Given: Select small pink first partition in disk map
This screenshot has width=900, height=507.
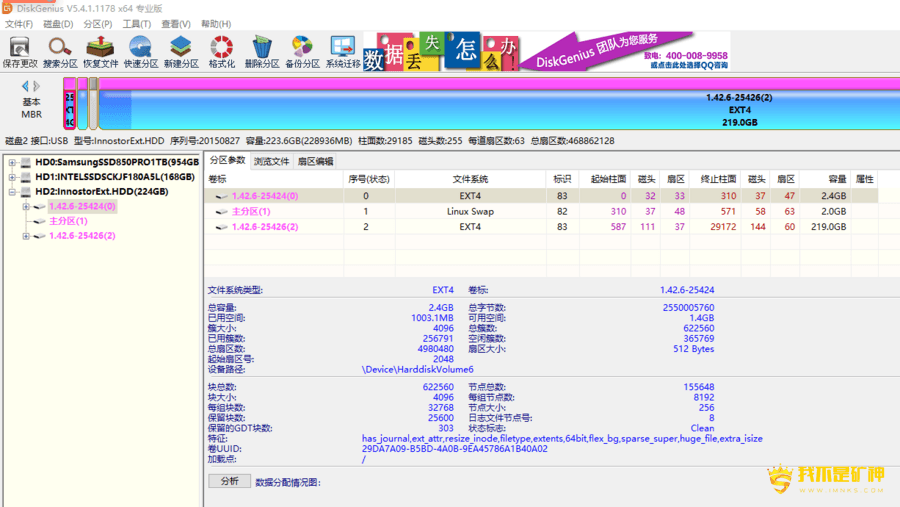Looking at the screenshot, I should coord(69,104).
